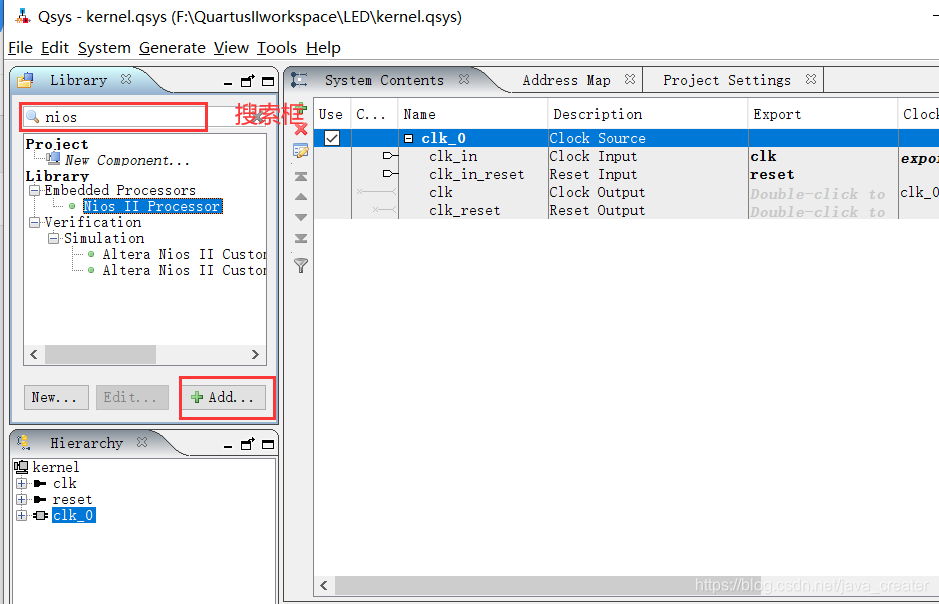Open the System menu
The image size is (939, 604).
[x=104, y=48]
